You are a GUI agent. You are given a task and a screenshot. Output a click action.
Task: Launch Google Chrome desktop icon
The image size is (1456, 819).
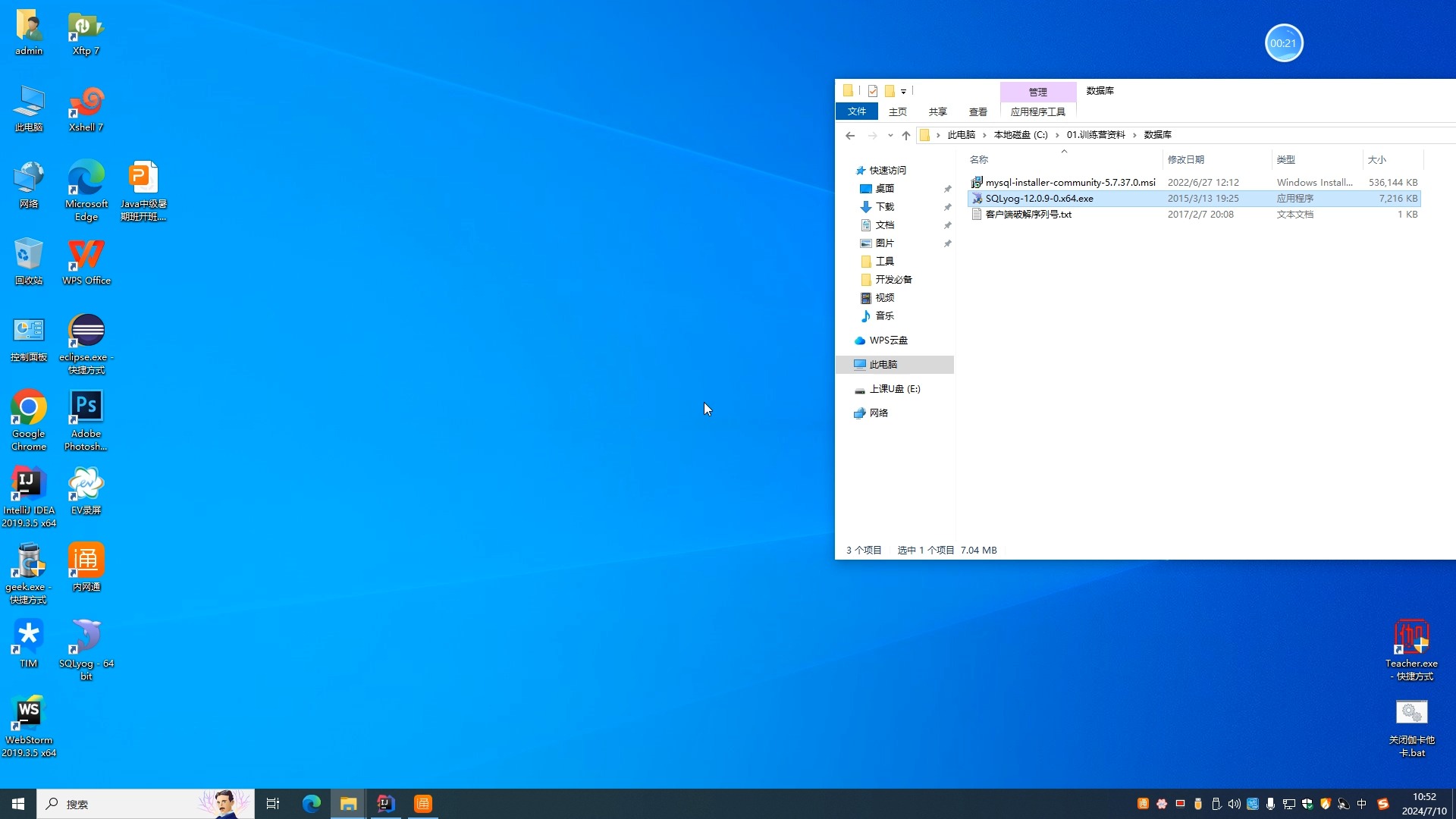[x=29, y=421]
